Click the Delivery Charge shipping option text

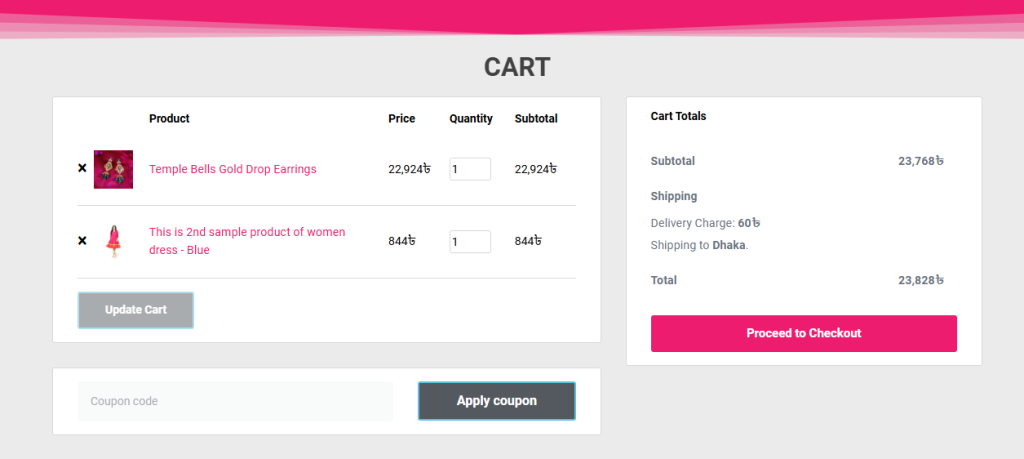pos(698,223)
